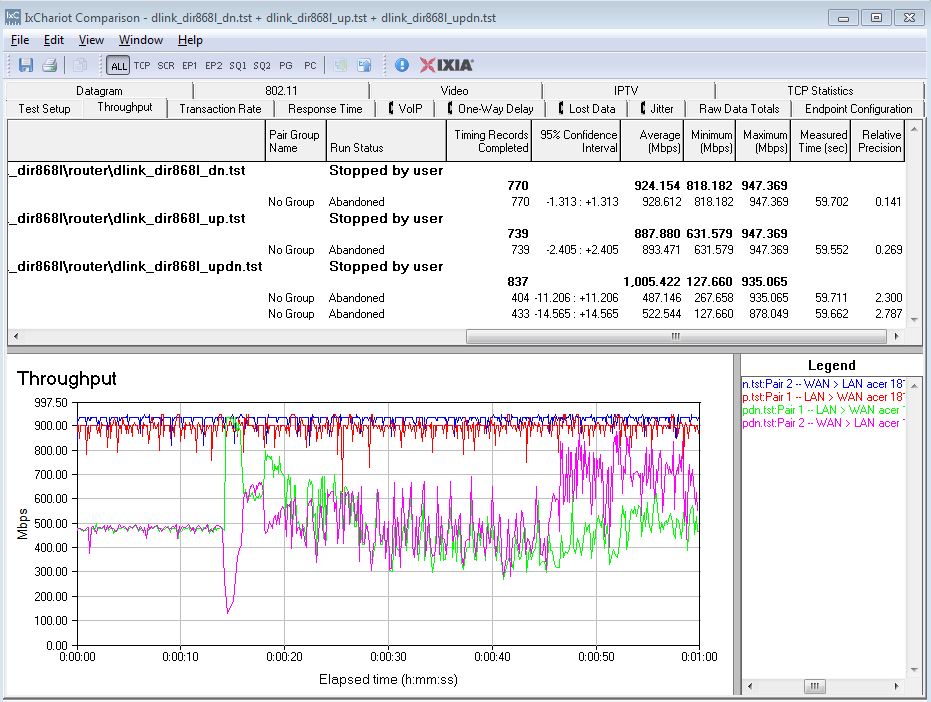Select the SCR filter button
The height and width of the screenshot is (702, 931).
point(166,66)
